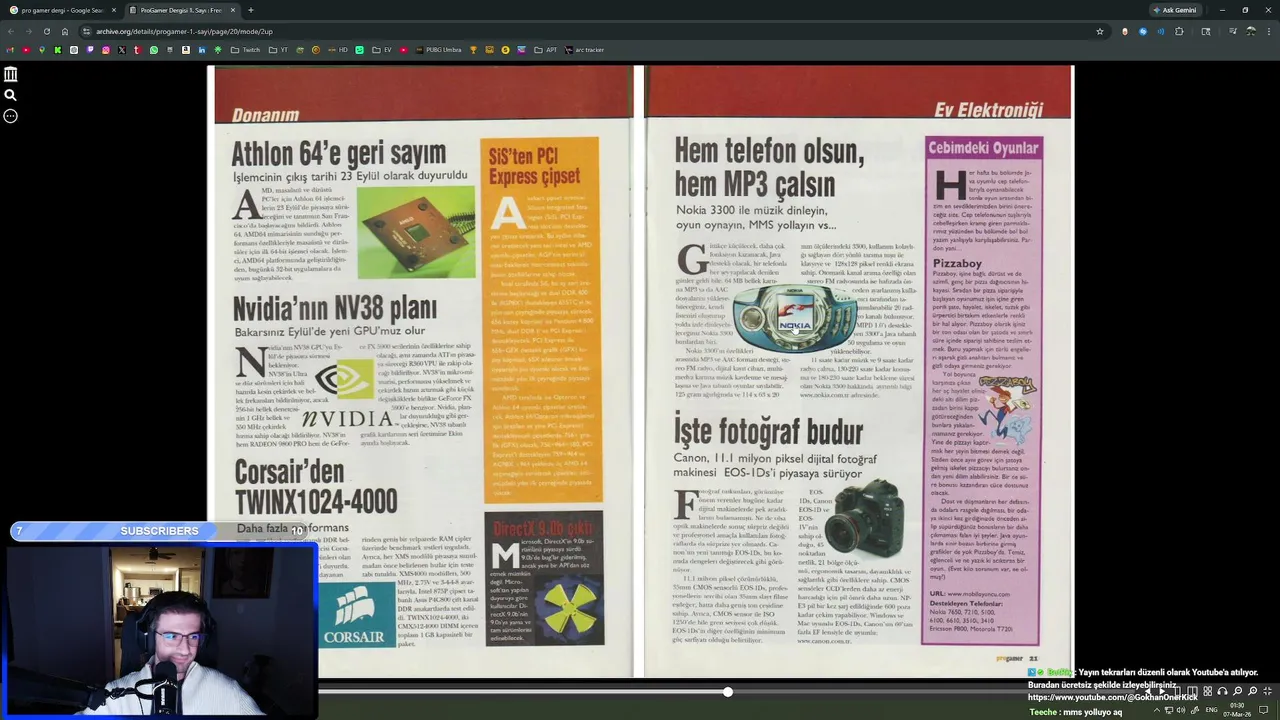
Task: Open the WhatsApp bookmark
Action: tap(153, 50)
